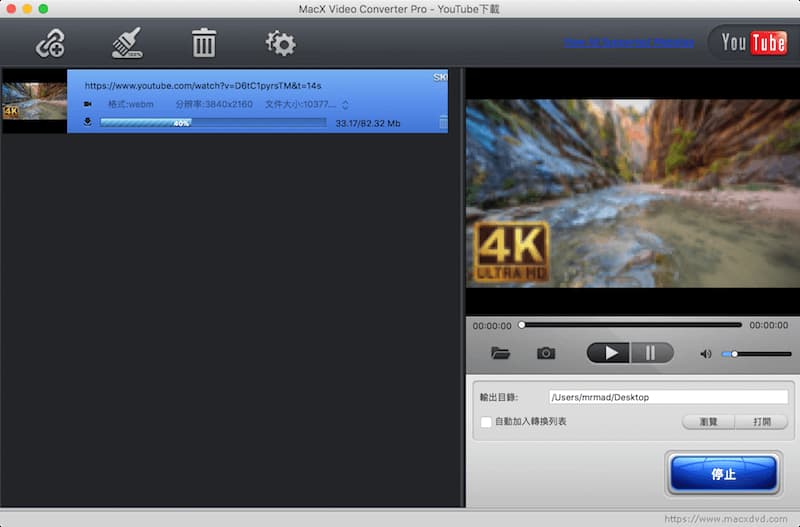This screenshot has width=800, height=527.
Task: Click the video preview image
Action: pos(633,193)
